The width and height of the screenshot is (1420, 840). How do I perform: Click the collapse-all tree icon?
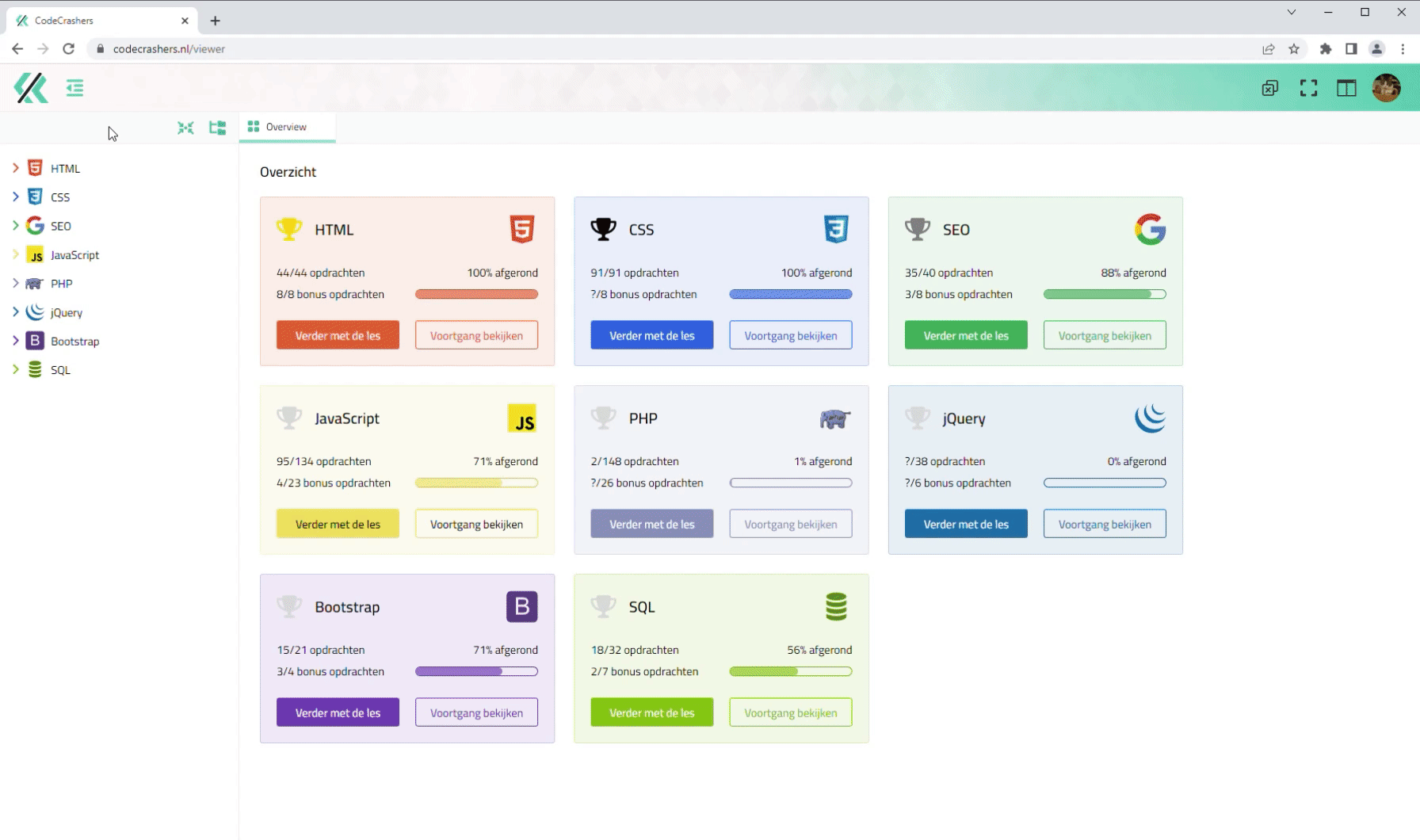[x=185, y=128]
